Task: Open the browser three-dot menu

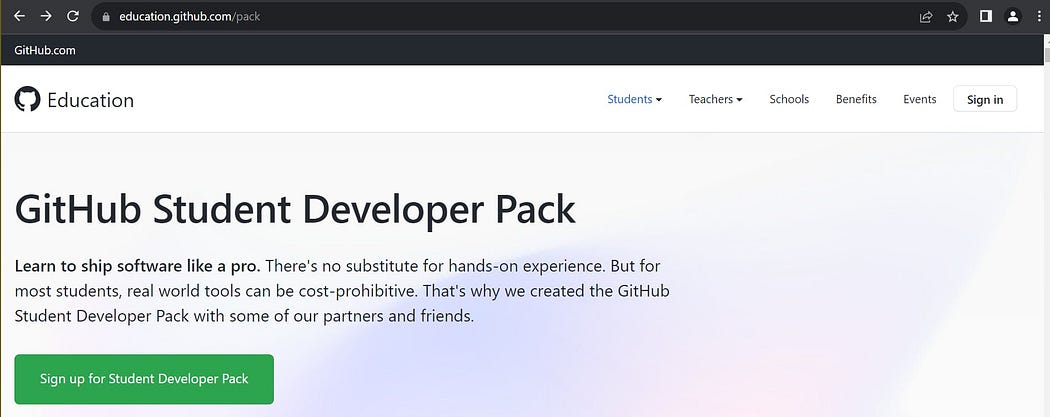Action: (1038, 16)
